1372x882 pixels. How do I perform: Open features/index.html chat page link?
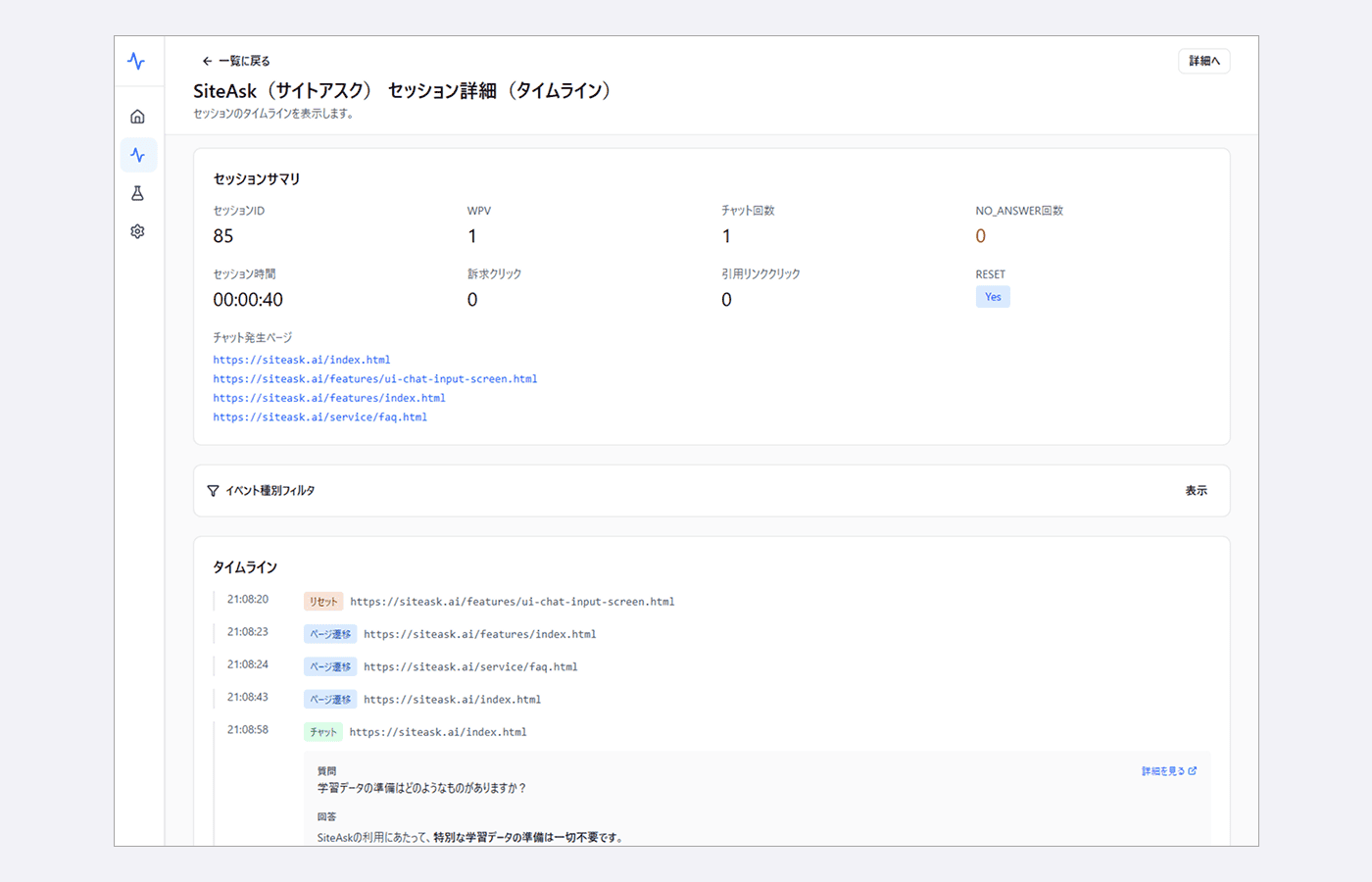329,398
